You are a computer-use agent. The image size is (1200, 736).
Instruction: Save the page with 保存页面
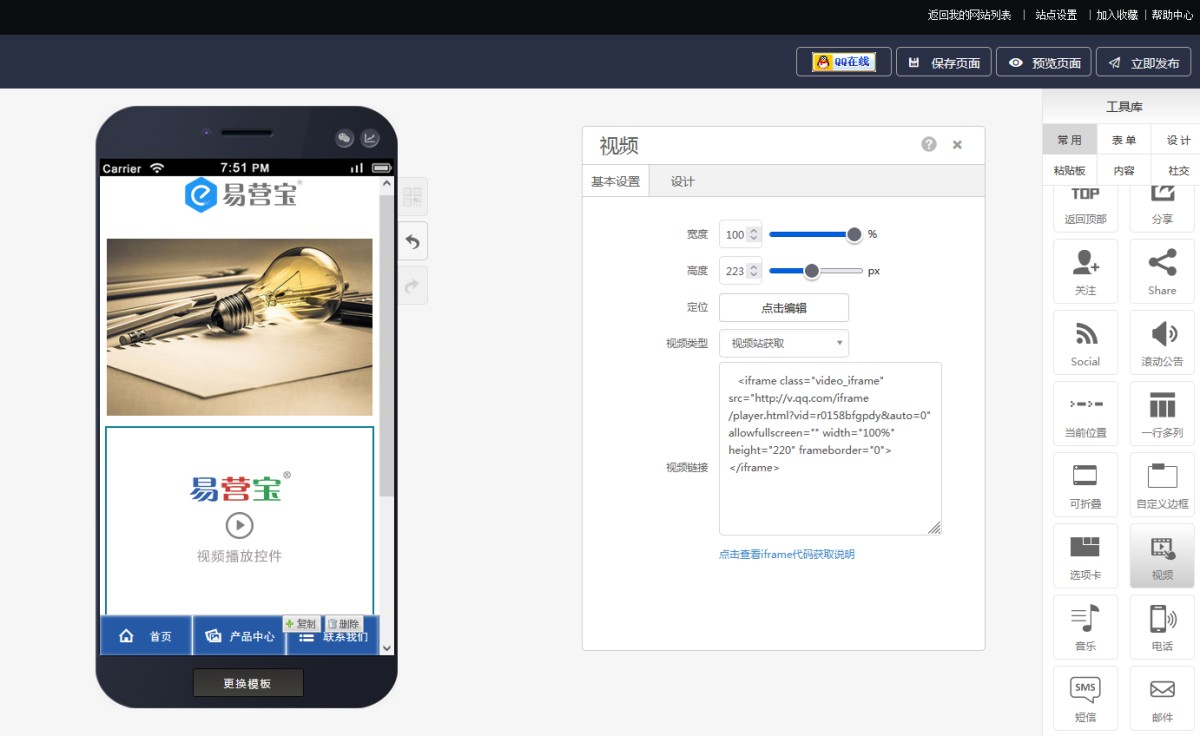click(944, 62)
